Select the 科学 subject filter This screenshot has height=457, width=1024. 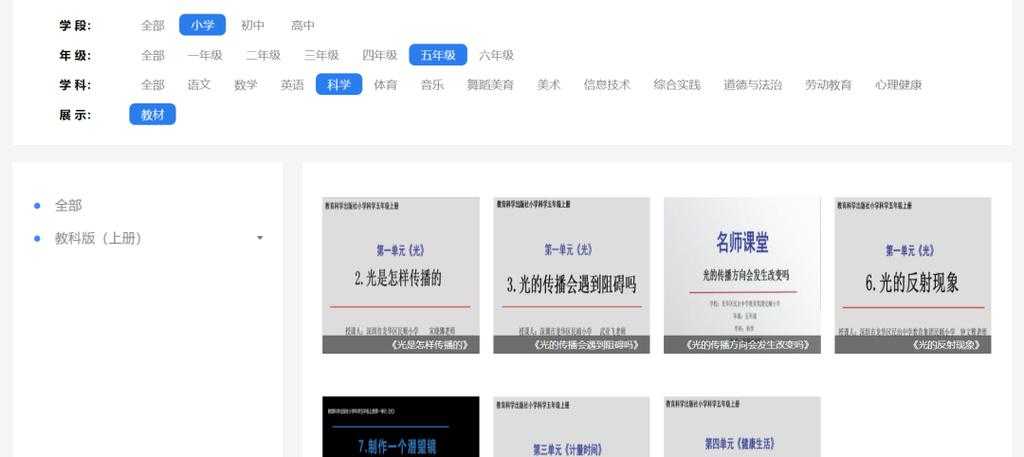pos(339,84)
